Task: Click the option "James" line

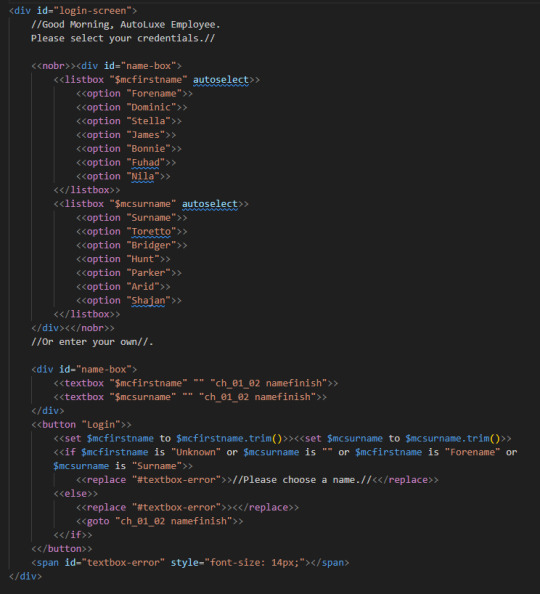Action: (126, 135)
